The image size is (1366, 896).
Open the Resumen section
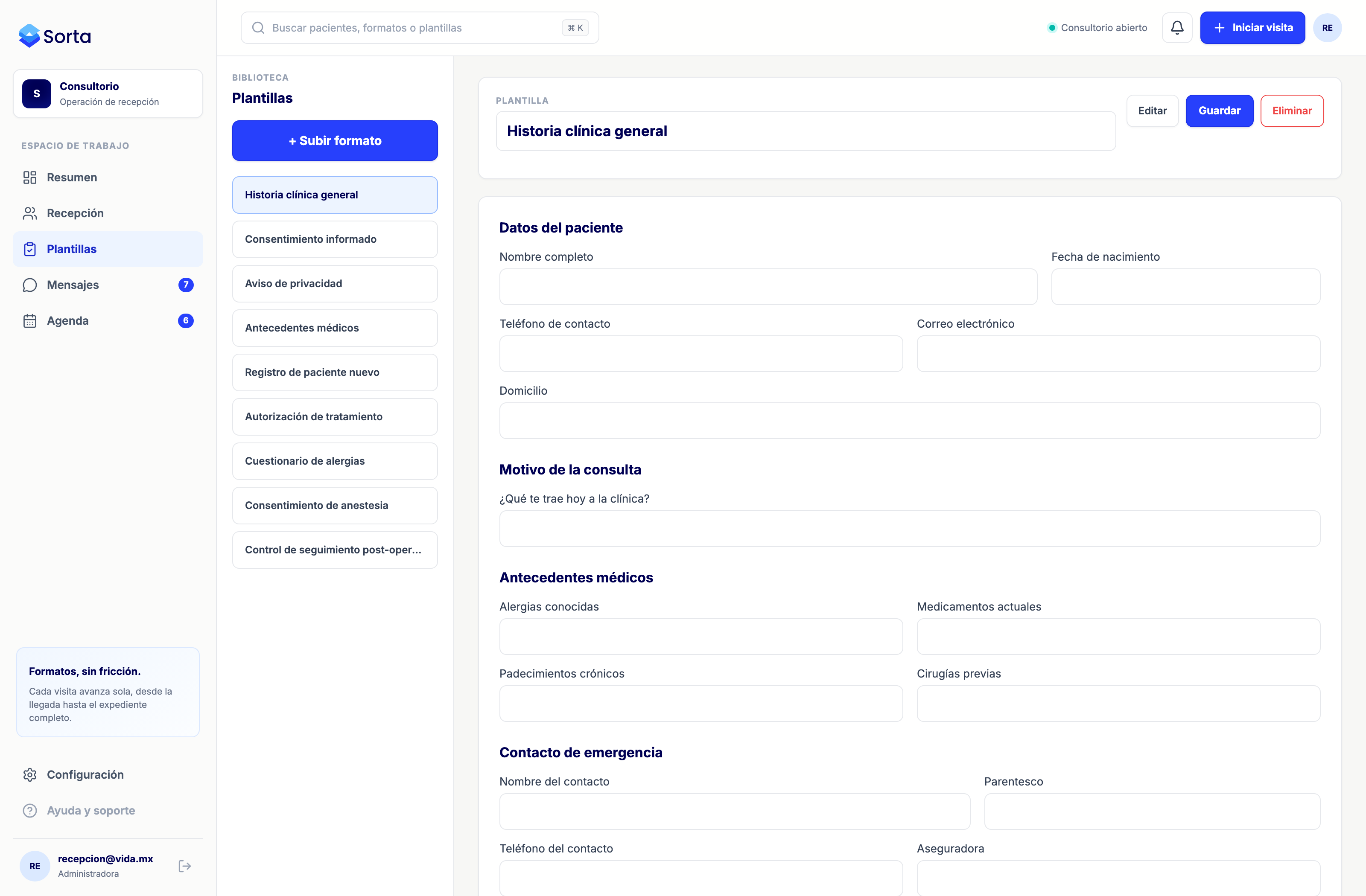pyautogui.click(x=108, y=177)
